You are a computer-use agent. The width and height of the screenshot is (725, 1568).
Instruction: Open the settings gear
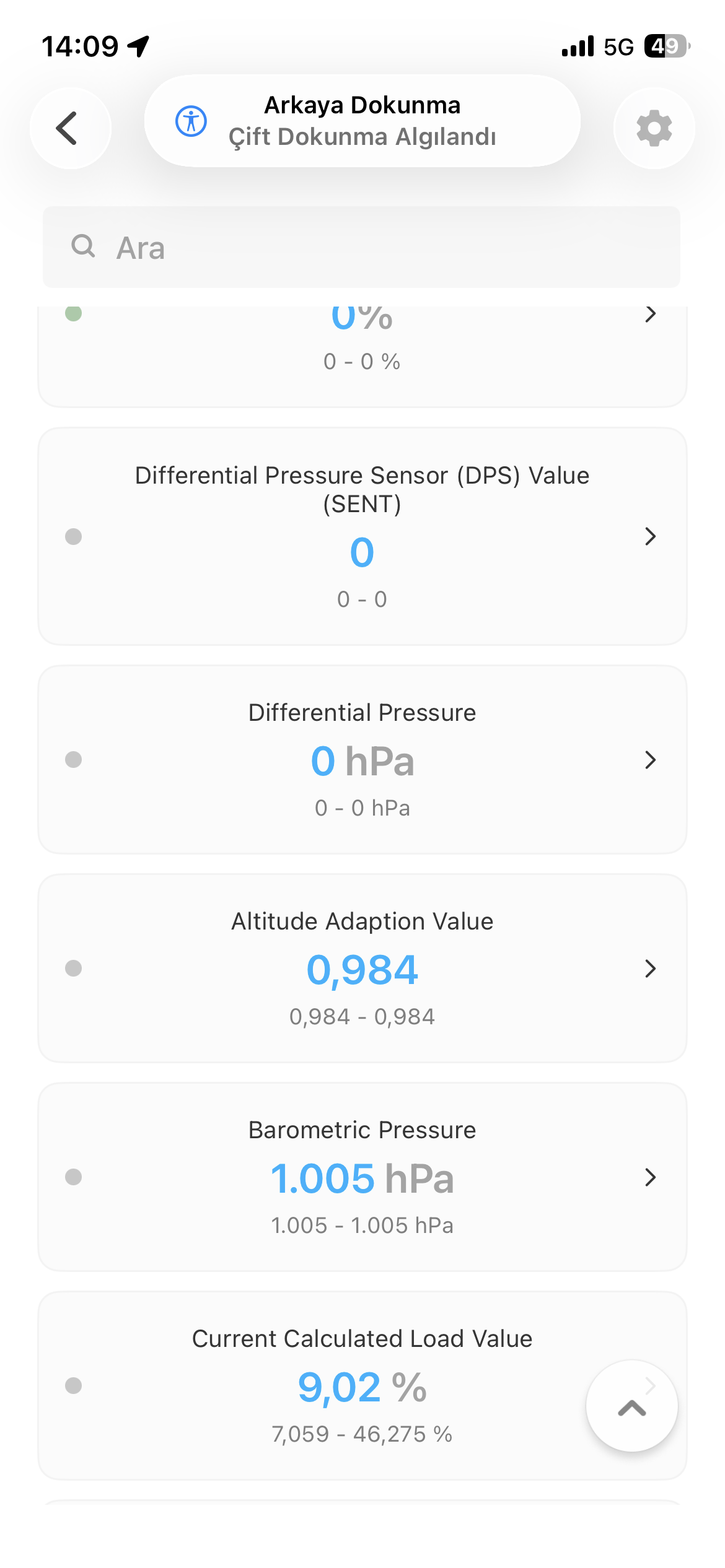tap(654, 128)
